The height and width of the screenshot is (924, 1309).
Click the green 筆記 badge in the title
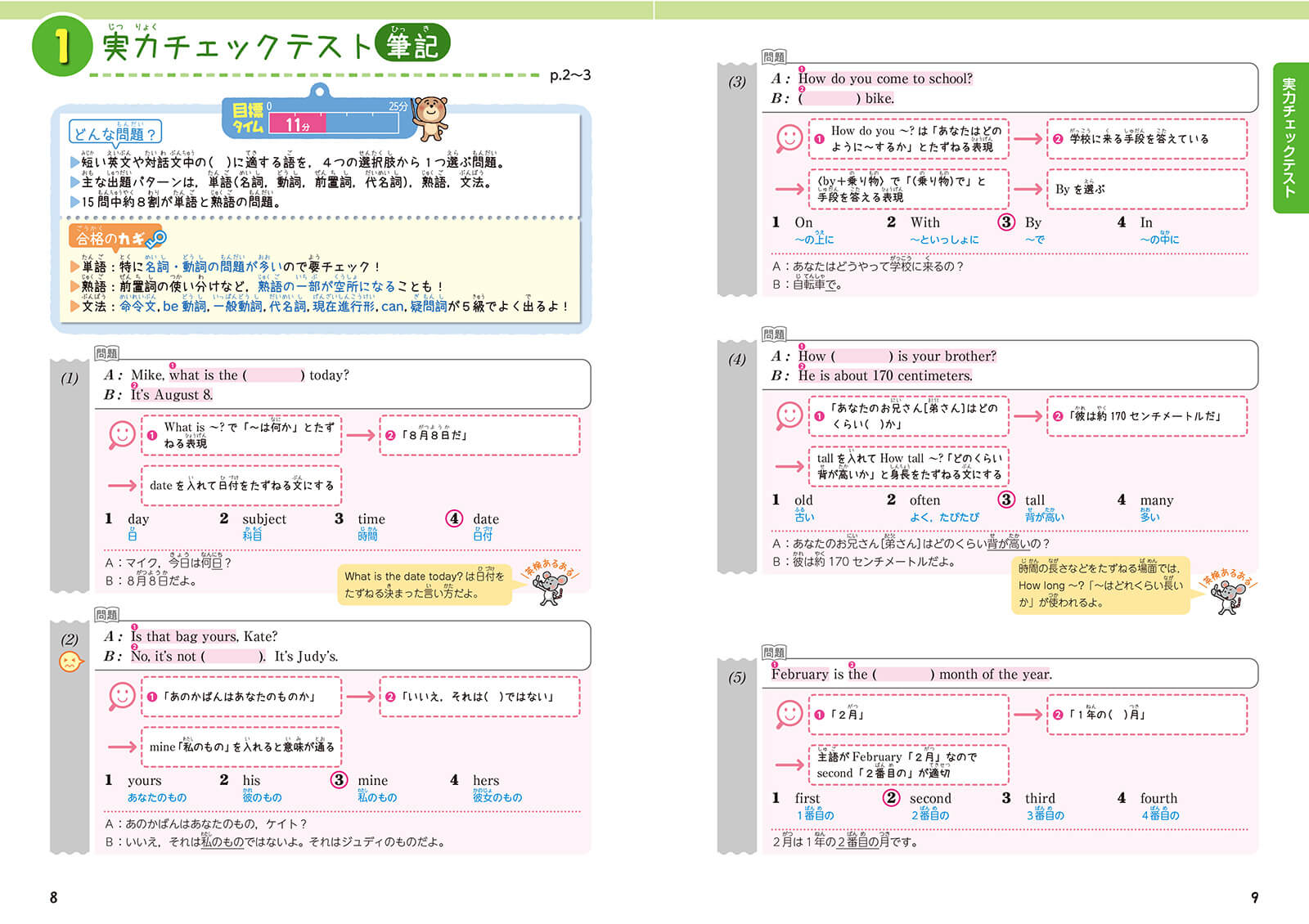pyautogui.click(x=412, y=44)
